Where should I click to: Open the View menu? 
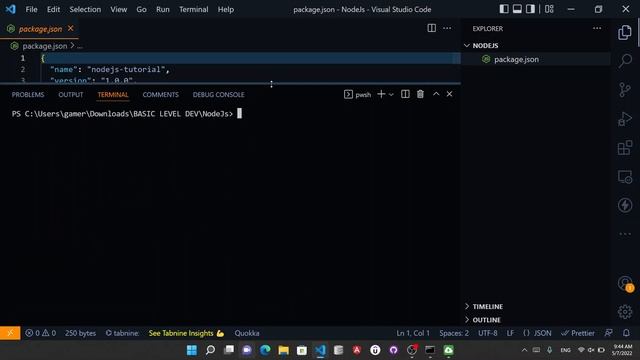pos(118,9)
